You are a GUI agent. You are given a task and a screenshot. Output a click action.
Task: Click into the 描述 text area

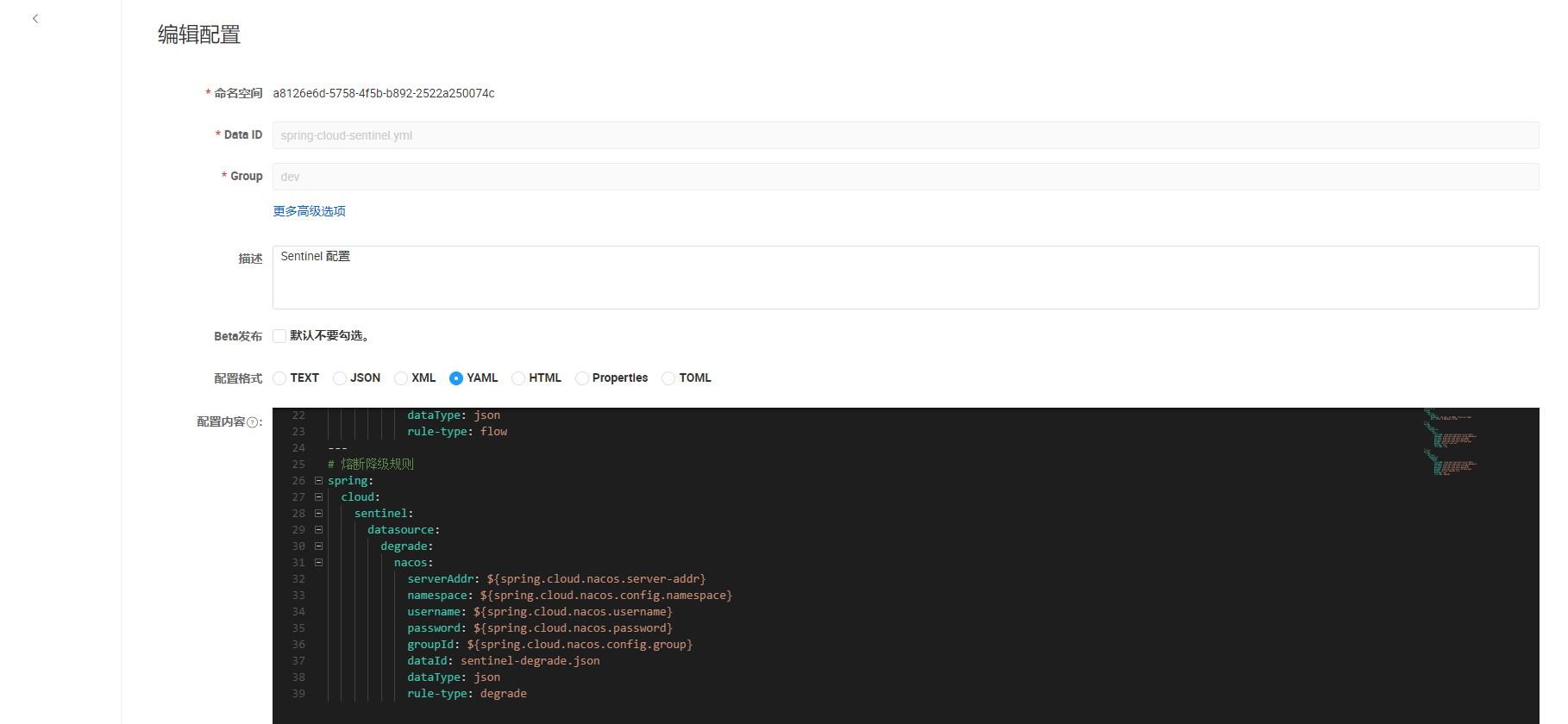(x=905, y=278)
